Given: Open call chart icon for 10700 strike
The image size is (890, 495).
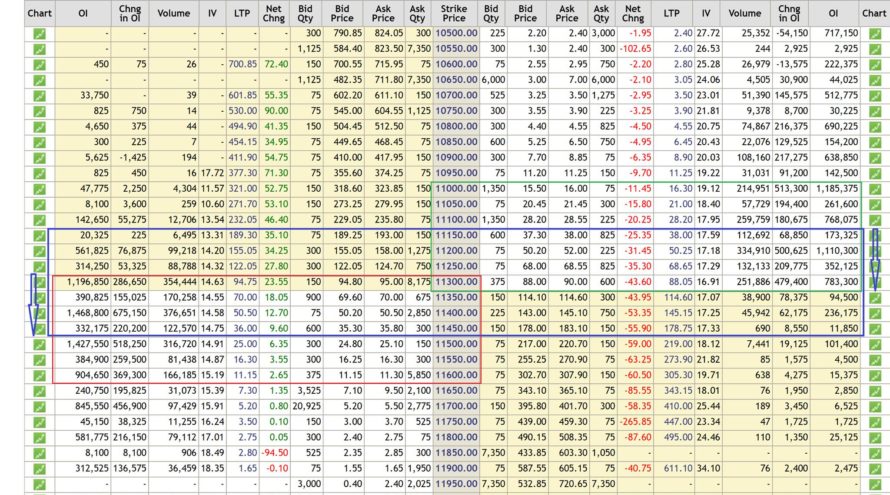Looking at the screenshot, I should (39, 96).
